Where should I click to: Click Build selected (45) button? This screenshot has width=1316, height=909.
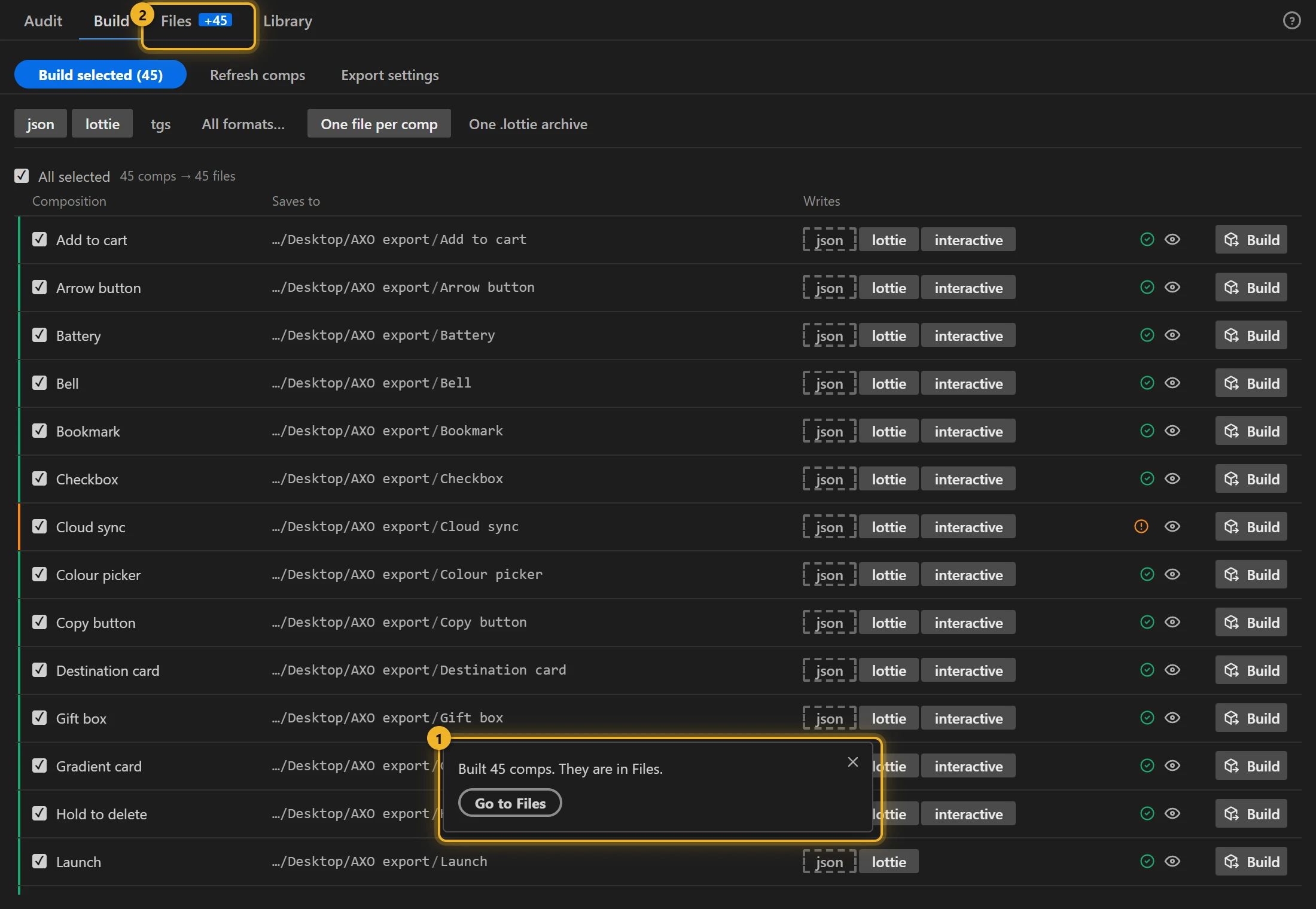pyautogui.click(x=100, y=75)
